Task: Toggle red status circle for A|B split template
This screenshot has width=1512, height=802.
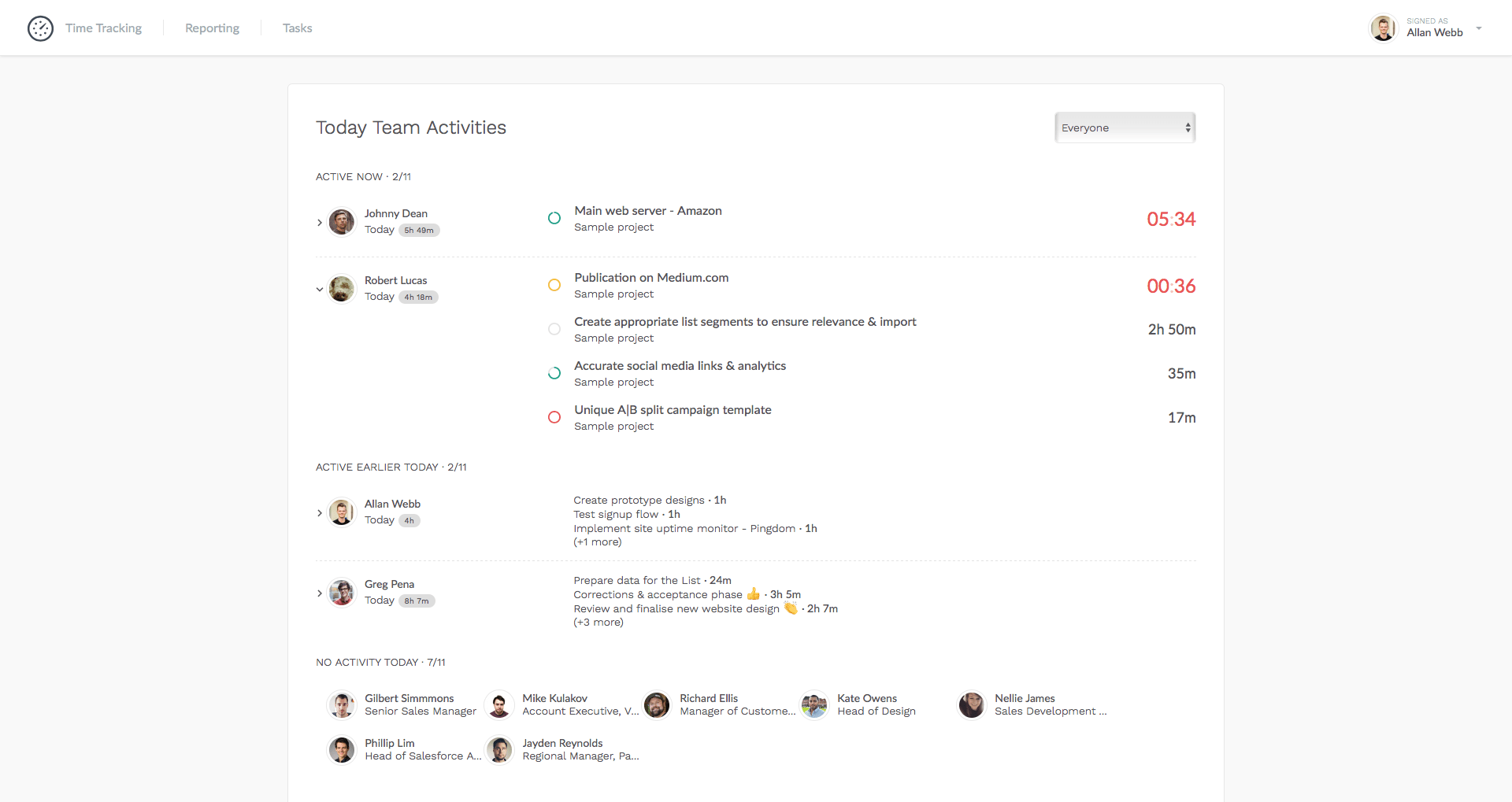Action: coord(554,417)
